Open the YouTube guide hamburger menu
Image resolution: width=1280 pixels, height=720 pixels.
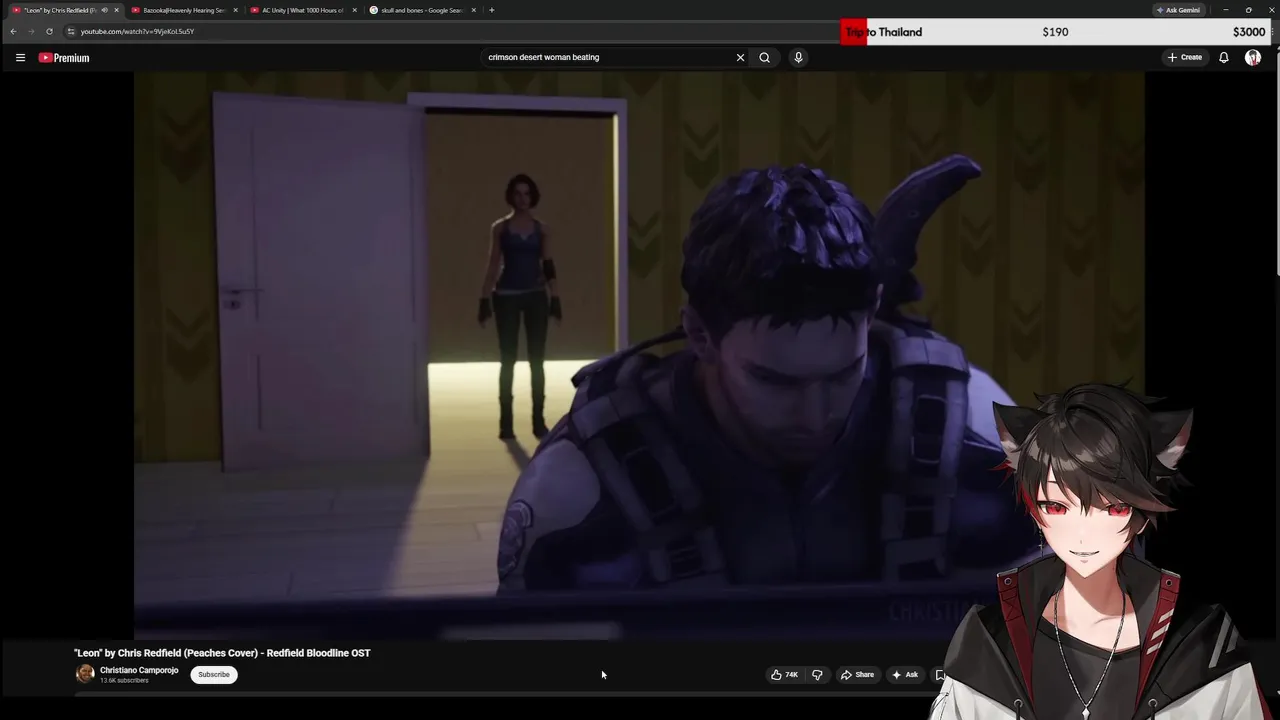[20, 58]
